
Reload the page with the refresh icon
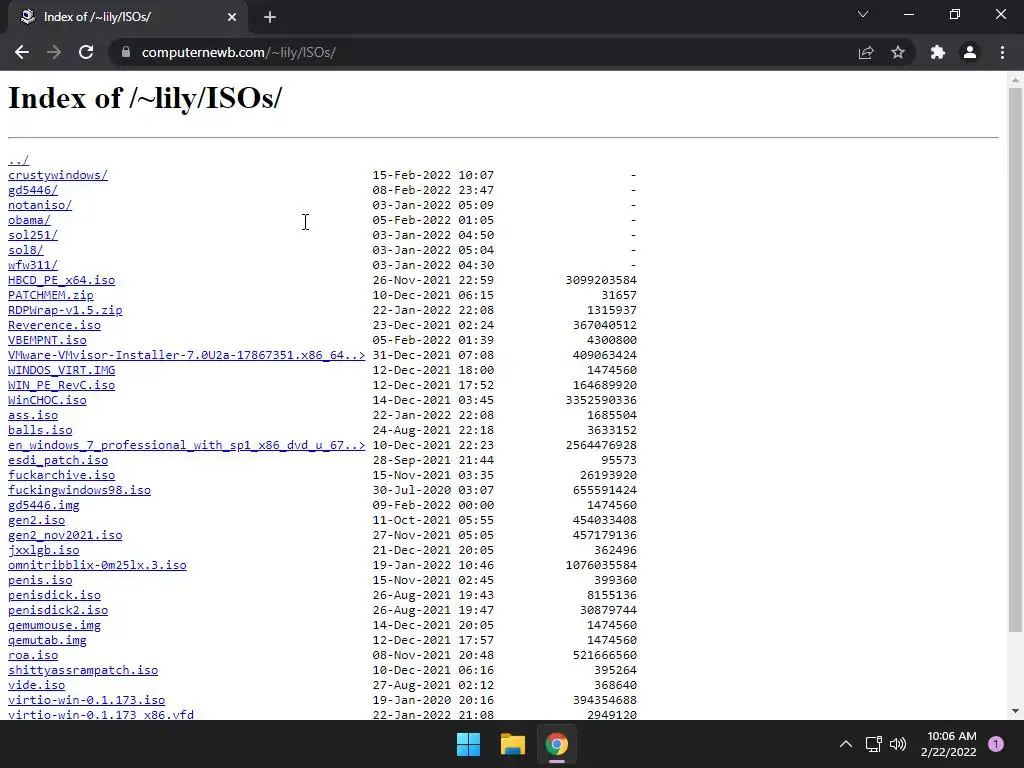86,52
